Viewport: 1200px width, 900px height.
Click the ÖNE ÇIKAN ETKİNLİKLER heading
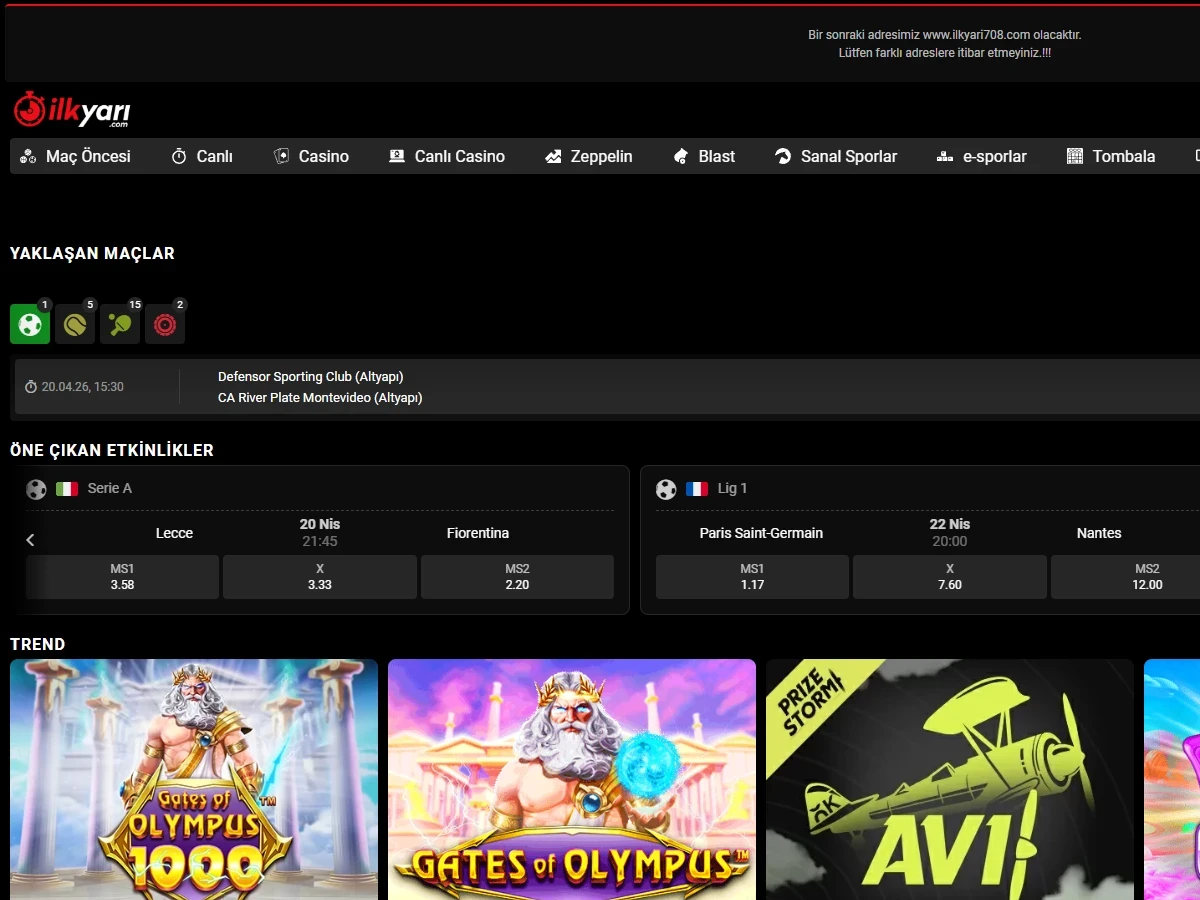point(112,451)
